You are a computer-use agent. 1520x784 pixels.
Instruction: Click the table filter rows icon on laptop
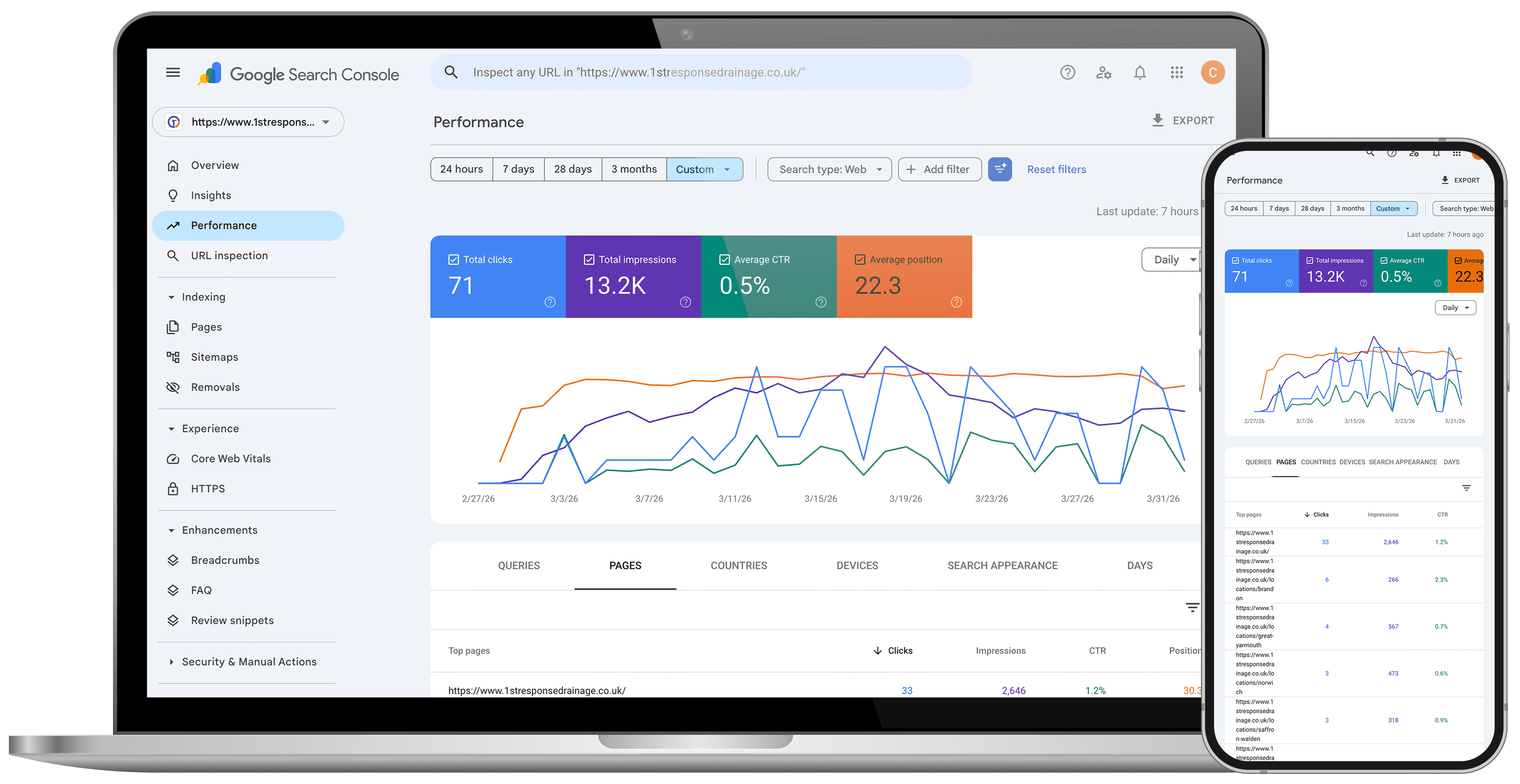[x=1192, y=607]
